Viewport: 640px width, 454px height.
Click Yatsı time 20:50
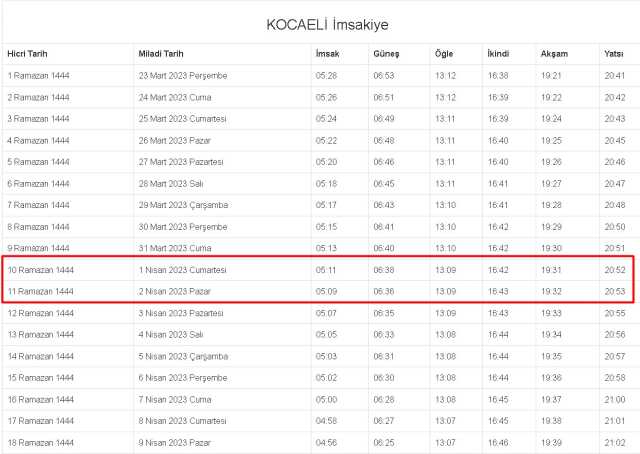tap(615, 227)
